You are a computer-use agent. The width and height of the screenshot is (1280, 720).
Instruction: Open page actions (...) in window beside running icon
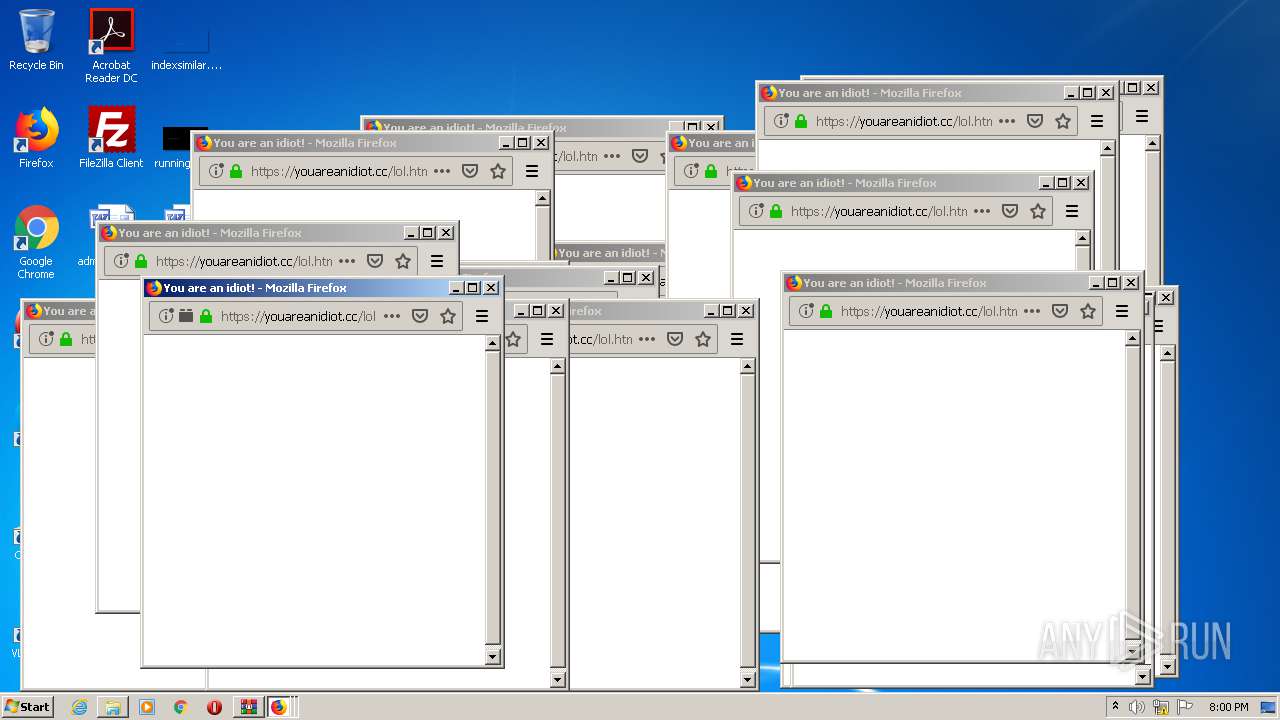point(442,171)
